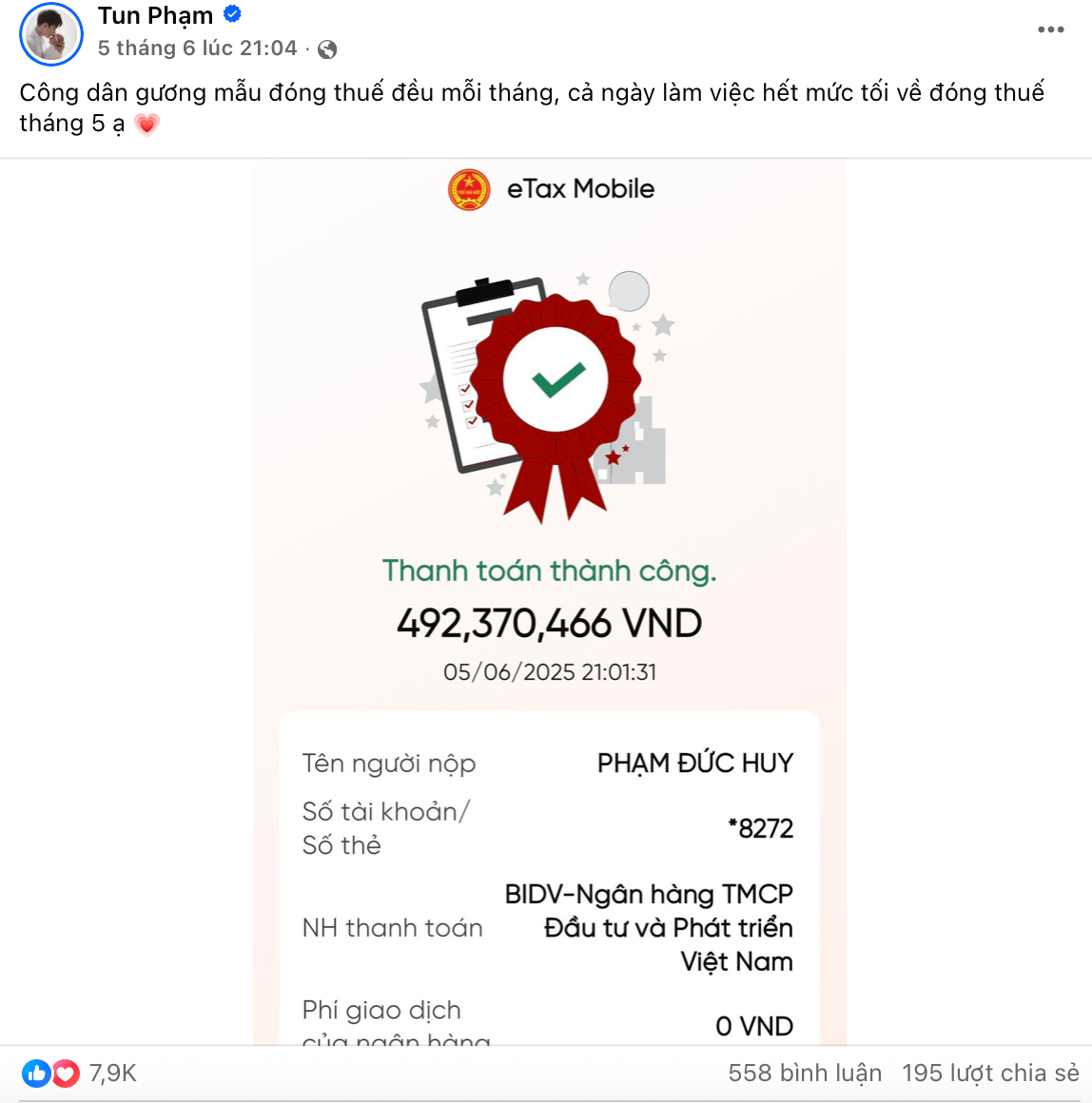The height and width of the screenshot is (1103, 1092).
Task: Click the eTax Mobile emblem logo
Action: (x=469, y=189)
